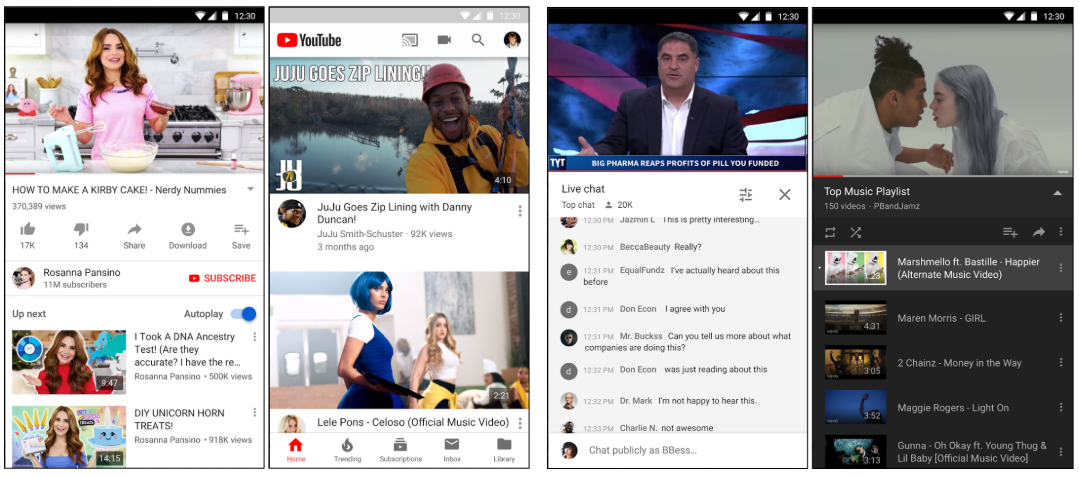The width and height of the screenshot is (1079, 477).
Task: Play Gunna - Oh Okay ft. Young Thug
Action: click(943, 452)
